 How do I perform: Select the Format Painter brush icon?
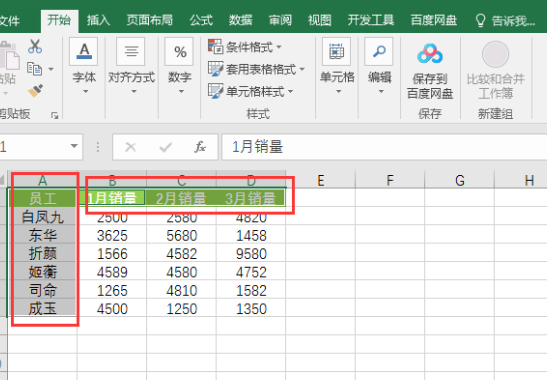pos(35,91)
